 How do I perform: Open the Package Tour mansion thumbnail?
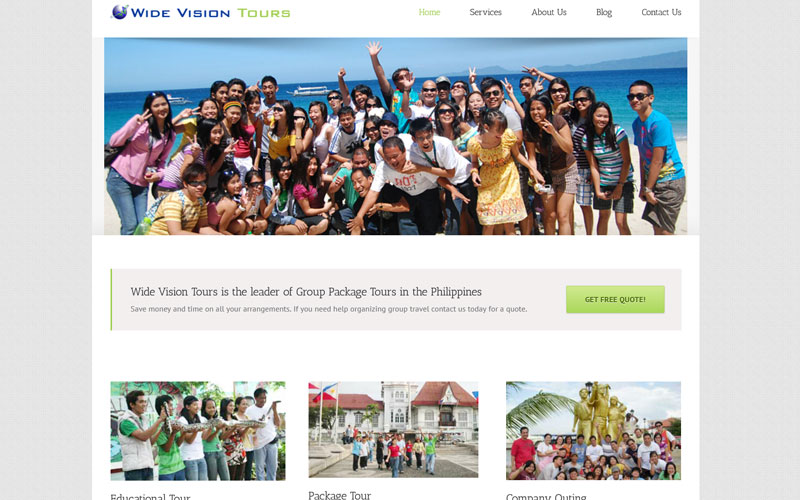pos(393,430)
